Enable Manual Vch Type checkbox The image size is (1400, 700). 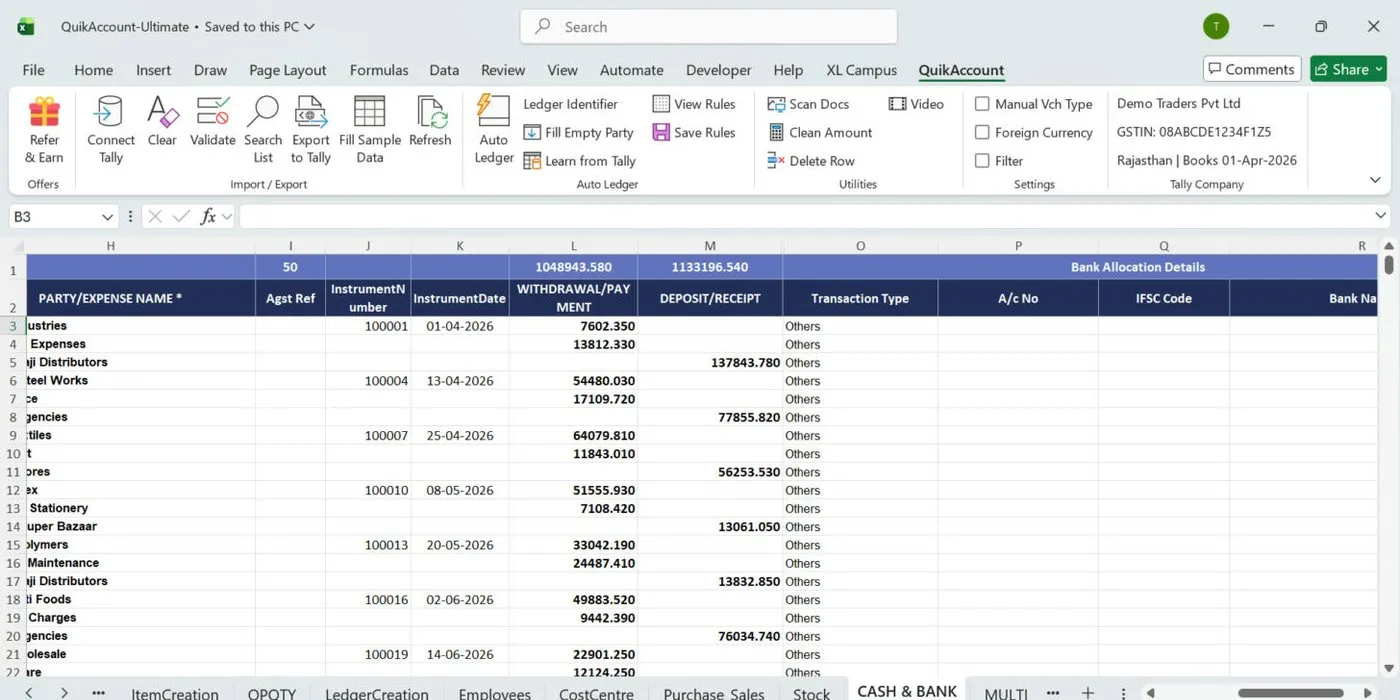tap(982, 104)
